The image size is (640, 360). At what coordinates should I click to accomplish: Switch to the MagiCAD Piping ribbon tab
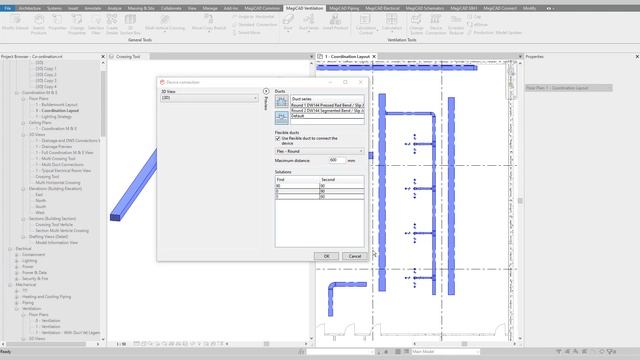point(344,8)
